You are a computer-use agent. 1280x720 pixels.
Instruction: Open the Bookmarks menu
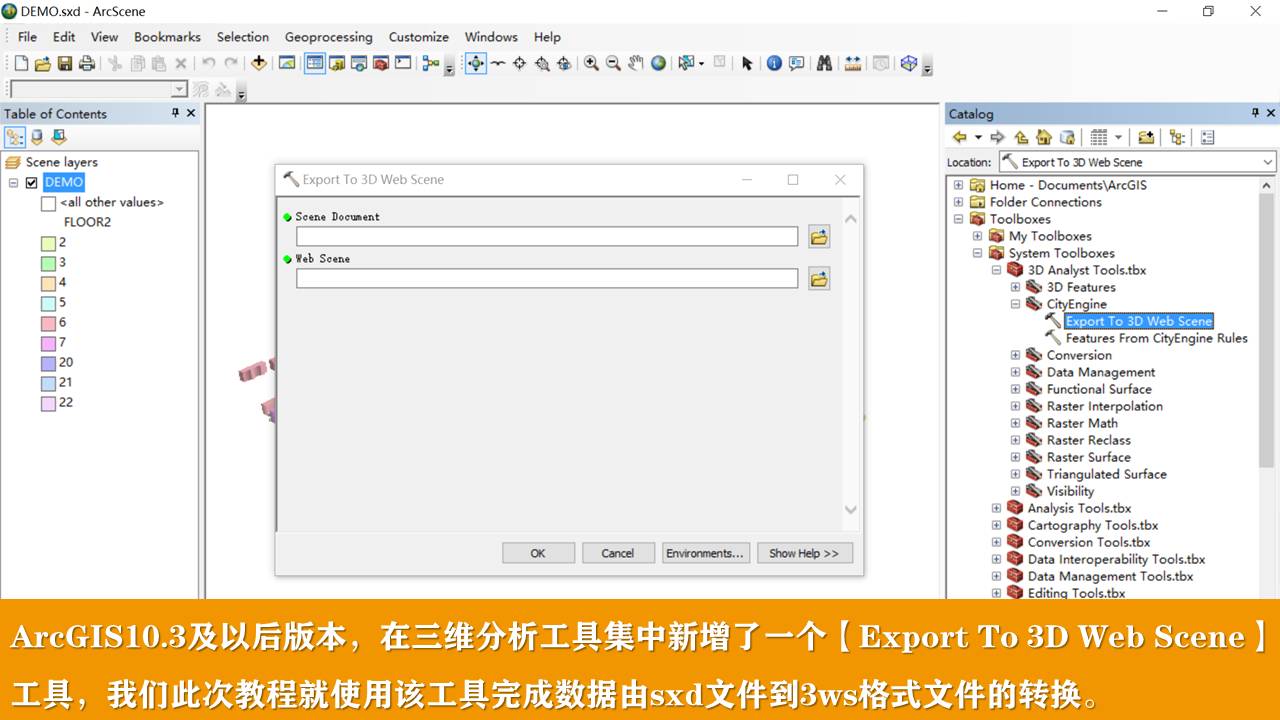tap(167, 37)
